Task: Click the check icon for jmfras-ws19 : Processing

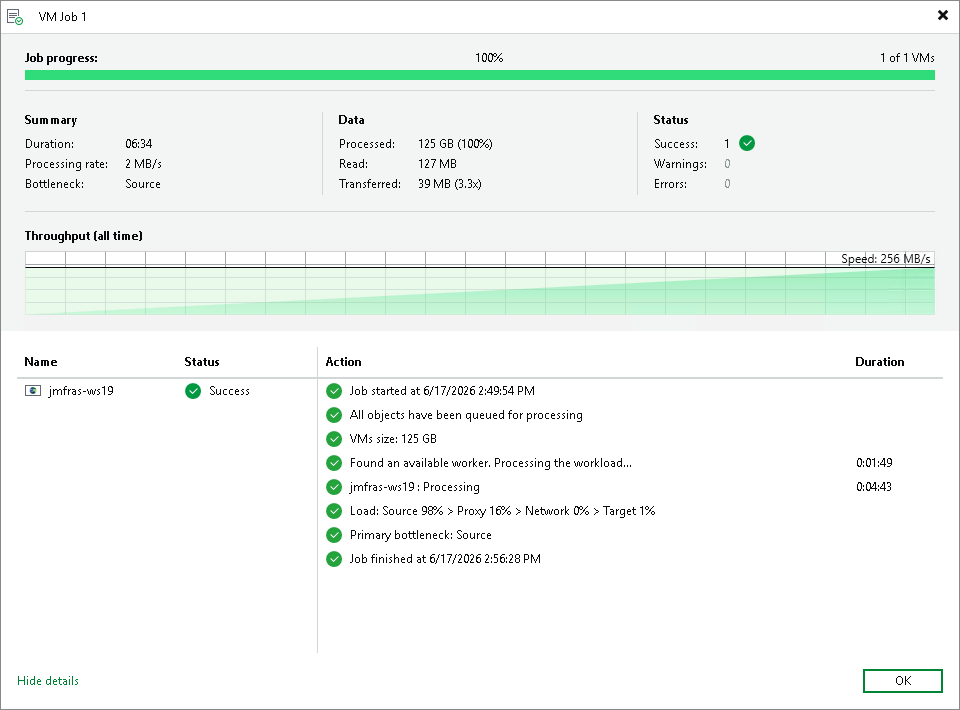Action: tap(334, 487)
